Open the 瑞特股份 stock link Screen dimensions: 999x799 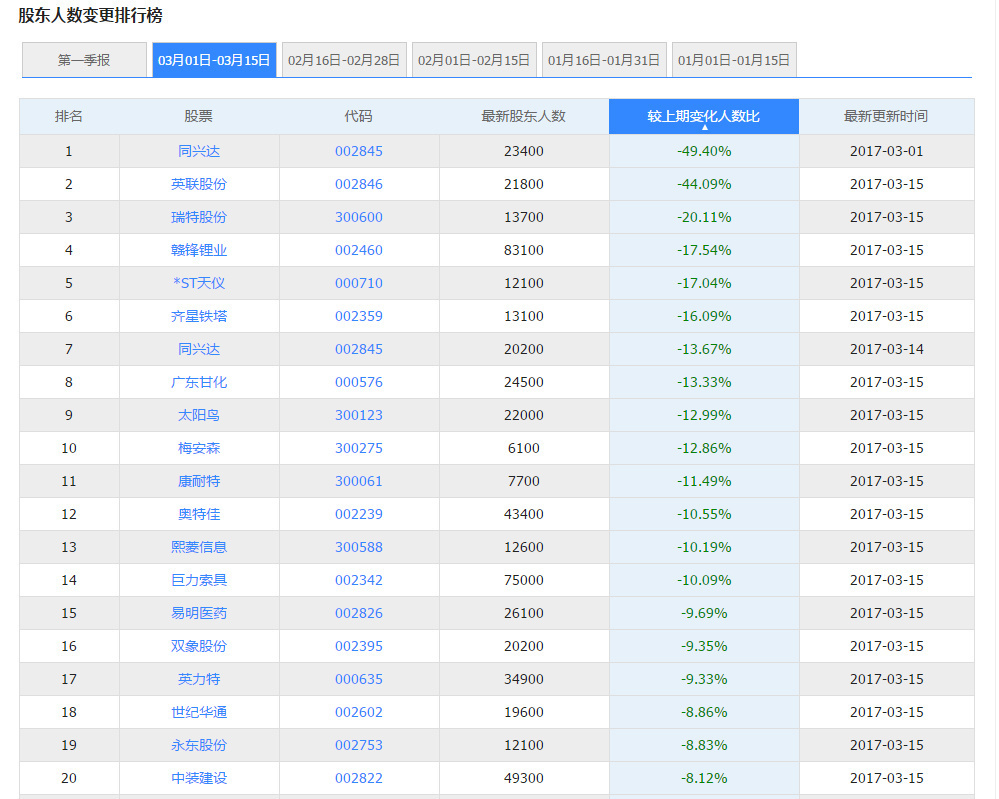[199, 217]
